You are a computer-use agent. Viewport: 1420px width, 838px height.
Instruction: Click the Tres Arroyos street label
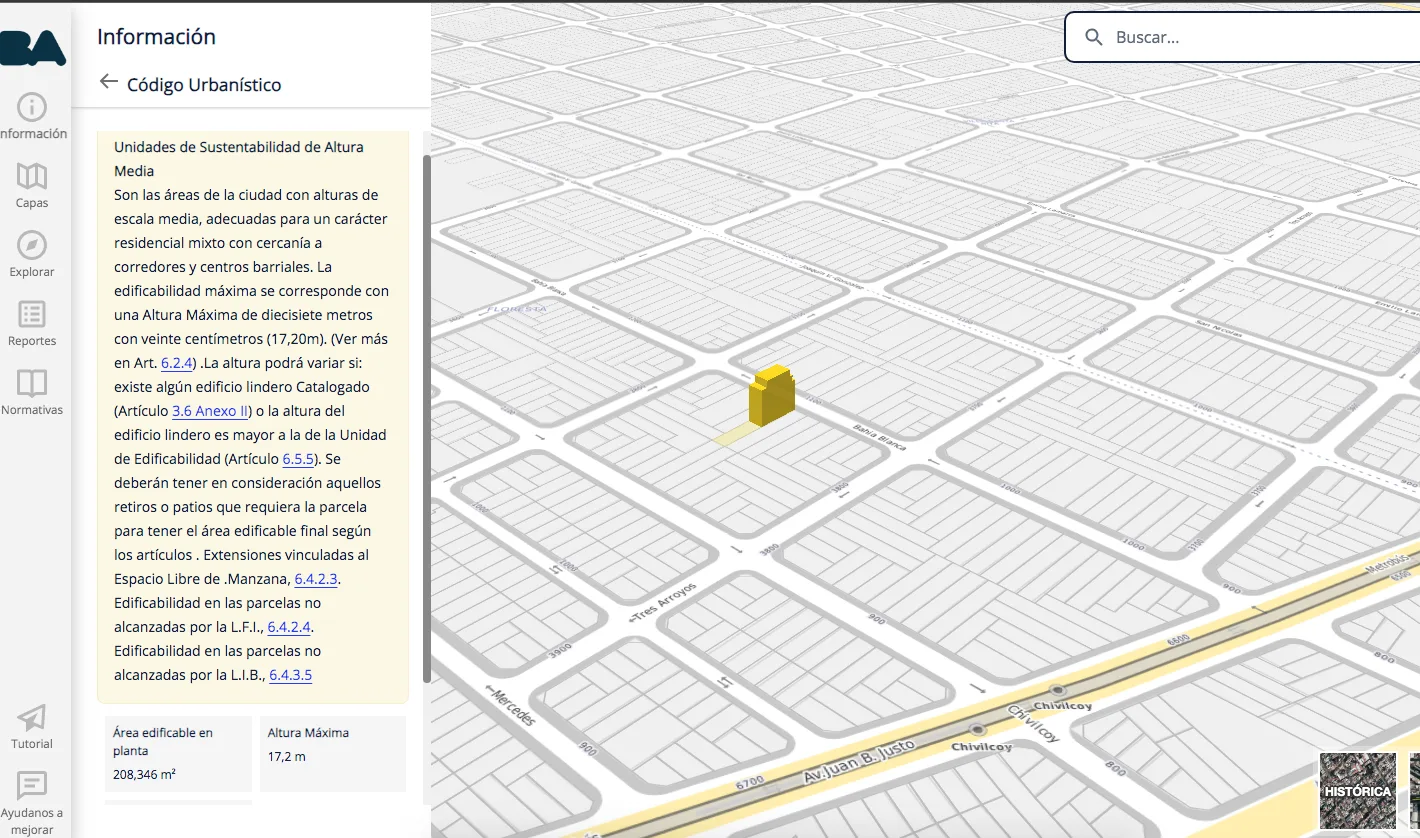(x=661, y=601)
